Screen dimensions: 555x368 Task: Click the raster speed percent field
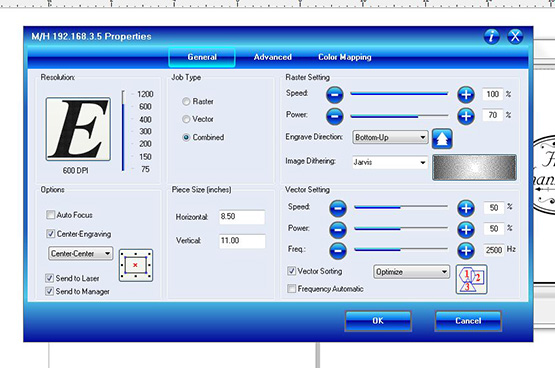tap(492, 94)
